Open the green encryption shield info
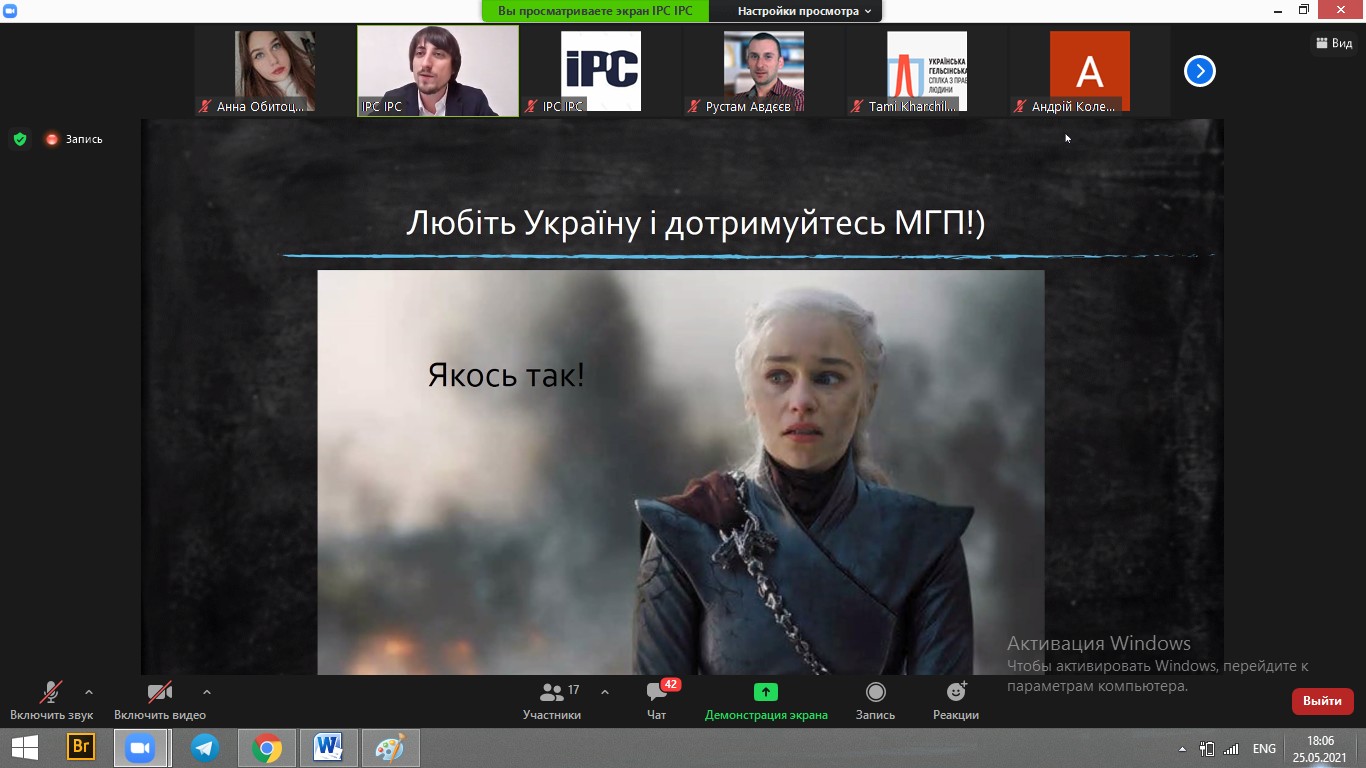 [20, 139]
